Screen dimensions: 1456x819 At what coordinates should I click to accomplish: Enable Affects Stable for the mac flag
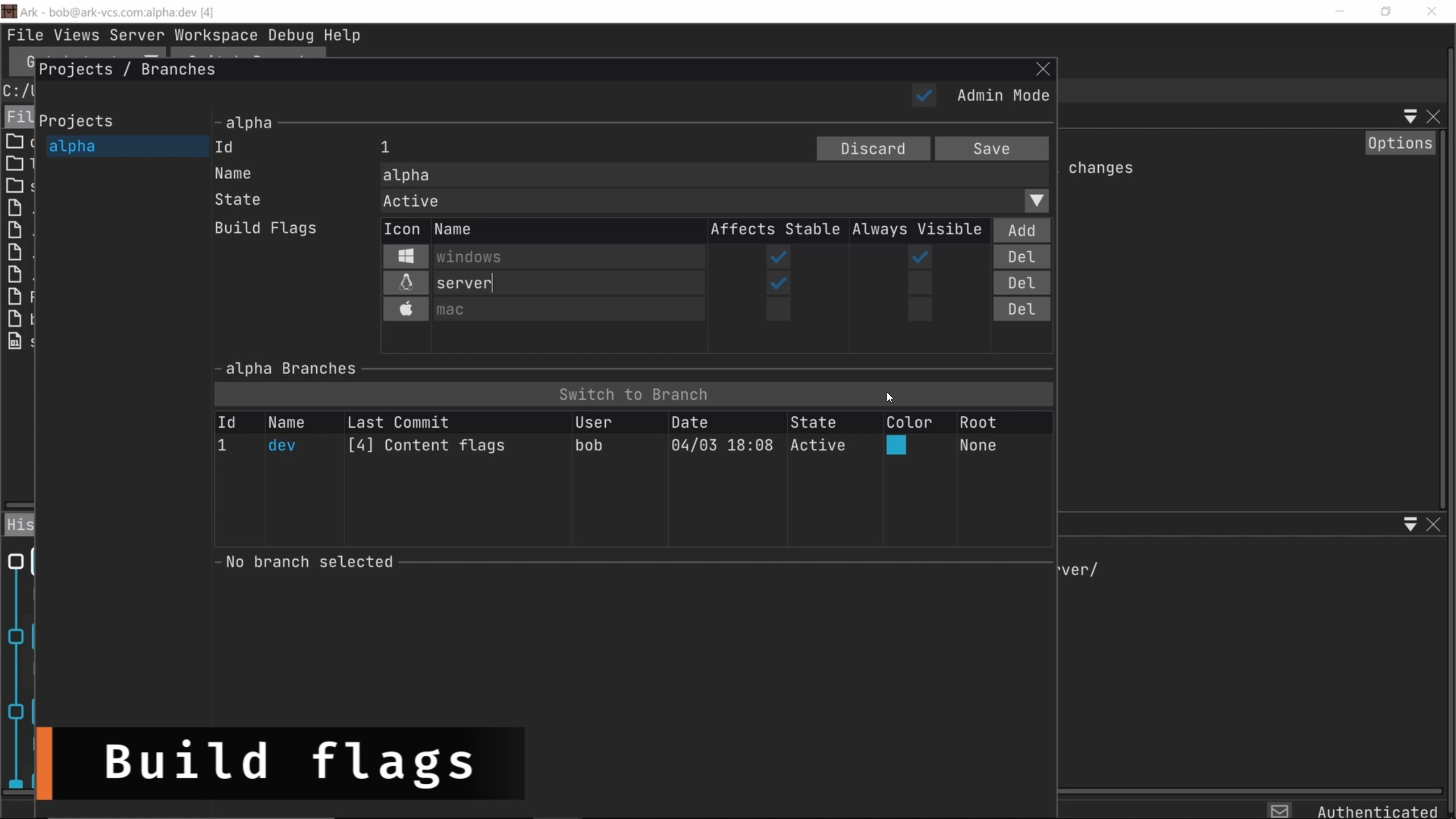778,309
